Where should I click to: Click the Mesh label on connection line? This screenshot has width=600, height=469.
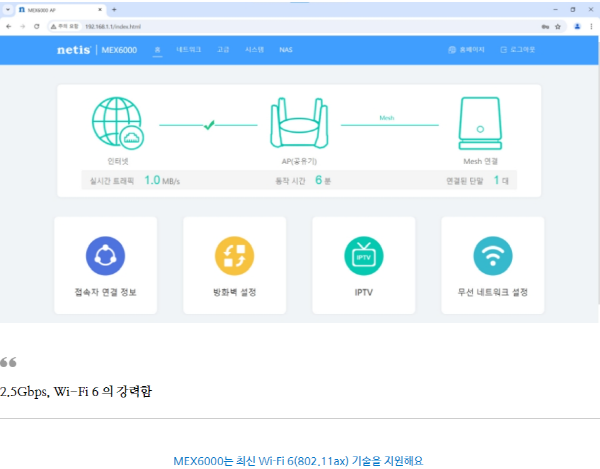click(386, 118)
